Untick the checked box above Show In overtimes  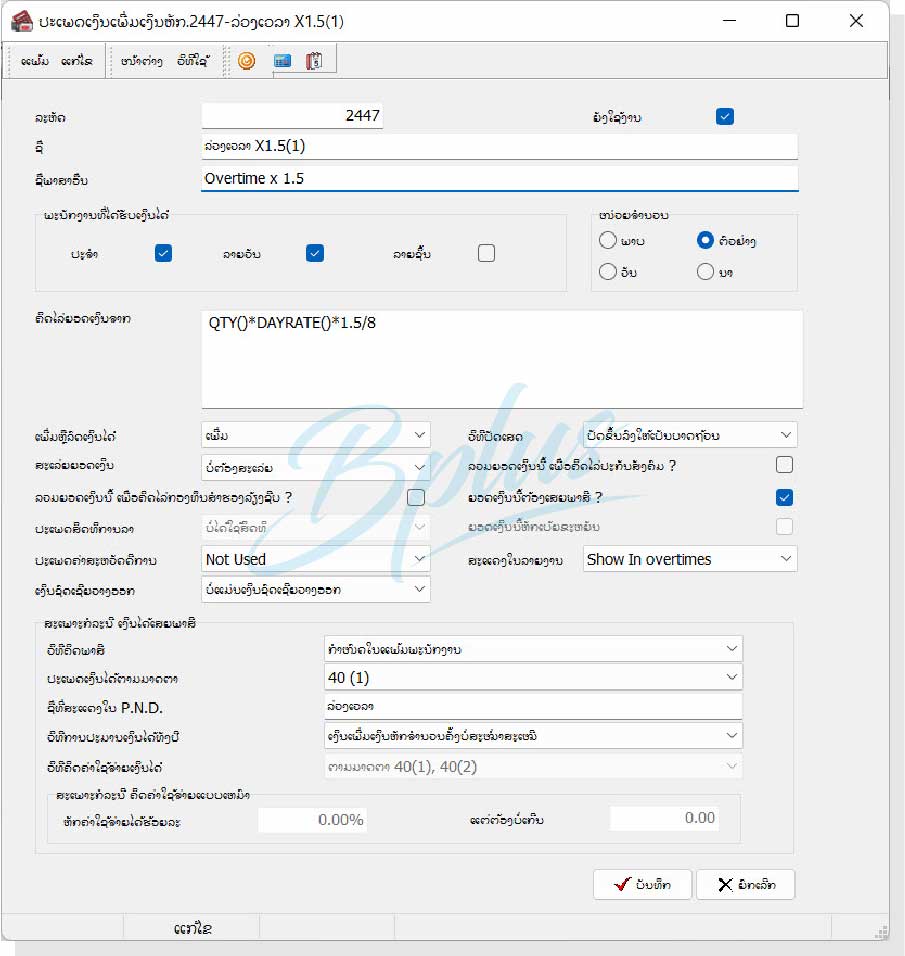click(x=784, y=496)
